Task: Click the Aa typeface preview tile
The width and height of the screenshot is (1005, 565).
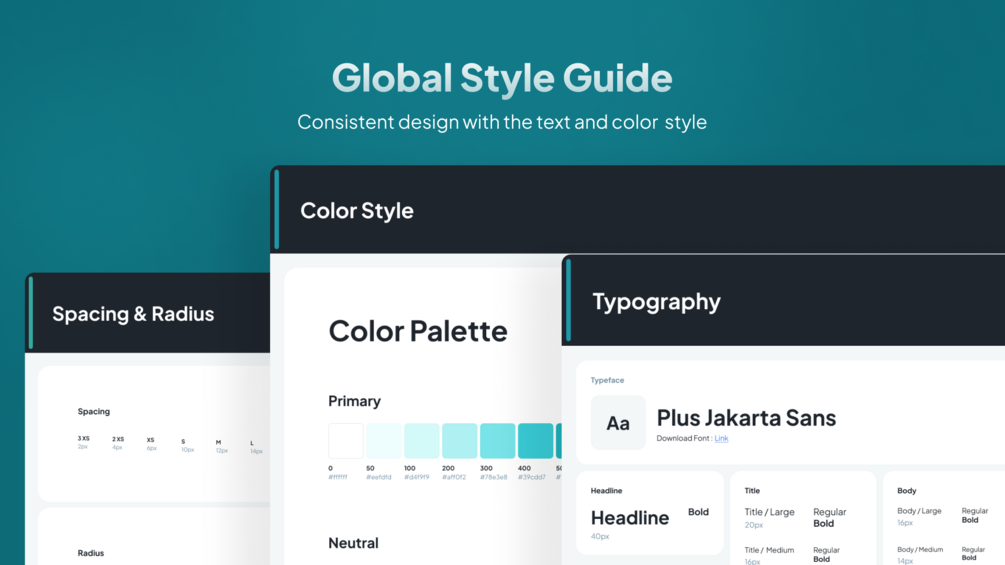Action: 618,423
